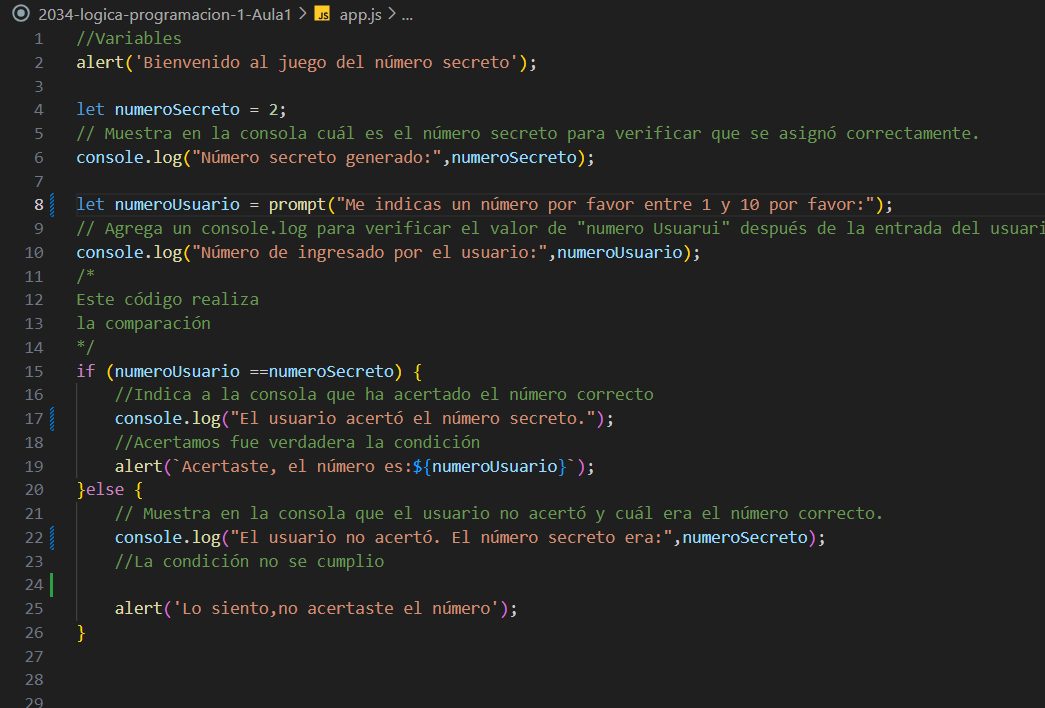Screen dimensions: 1045x708
Task: Click the '//Variables' comment on line 1
Action: tap(129, 39)
